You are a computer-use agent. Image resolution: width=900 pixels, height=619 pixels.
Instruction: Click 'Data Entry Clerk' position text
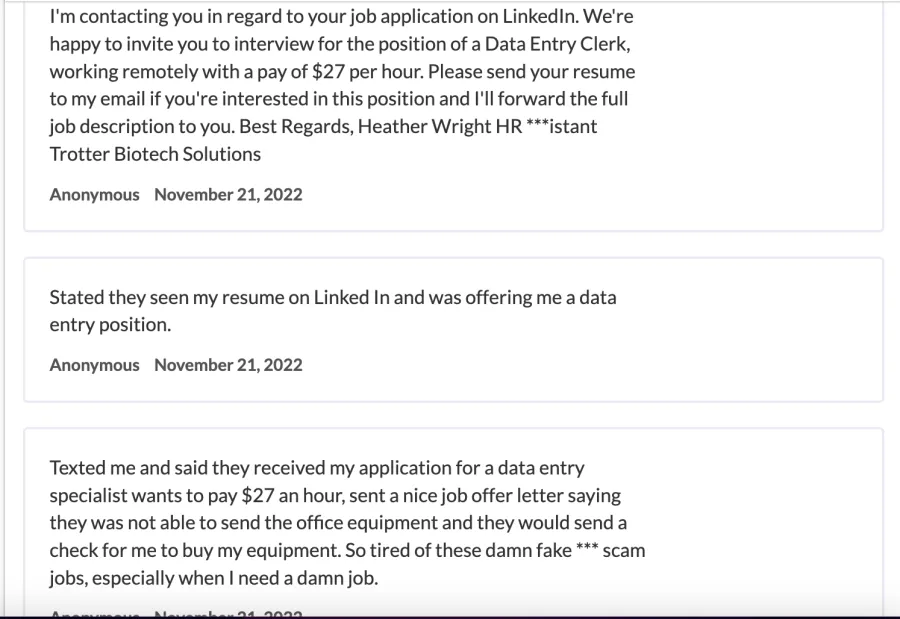[557, 44]
